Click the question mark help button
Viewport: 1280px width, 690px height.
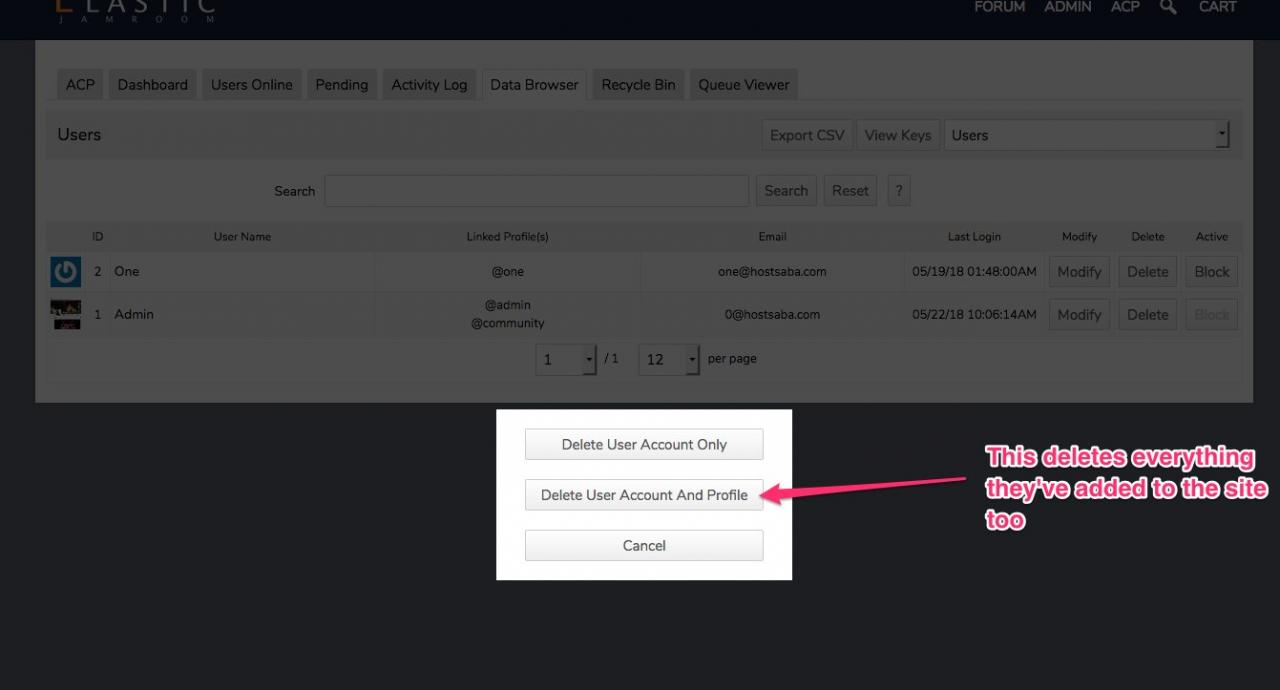pos(898,191)
